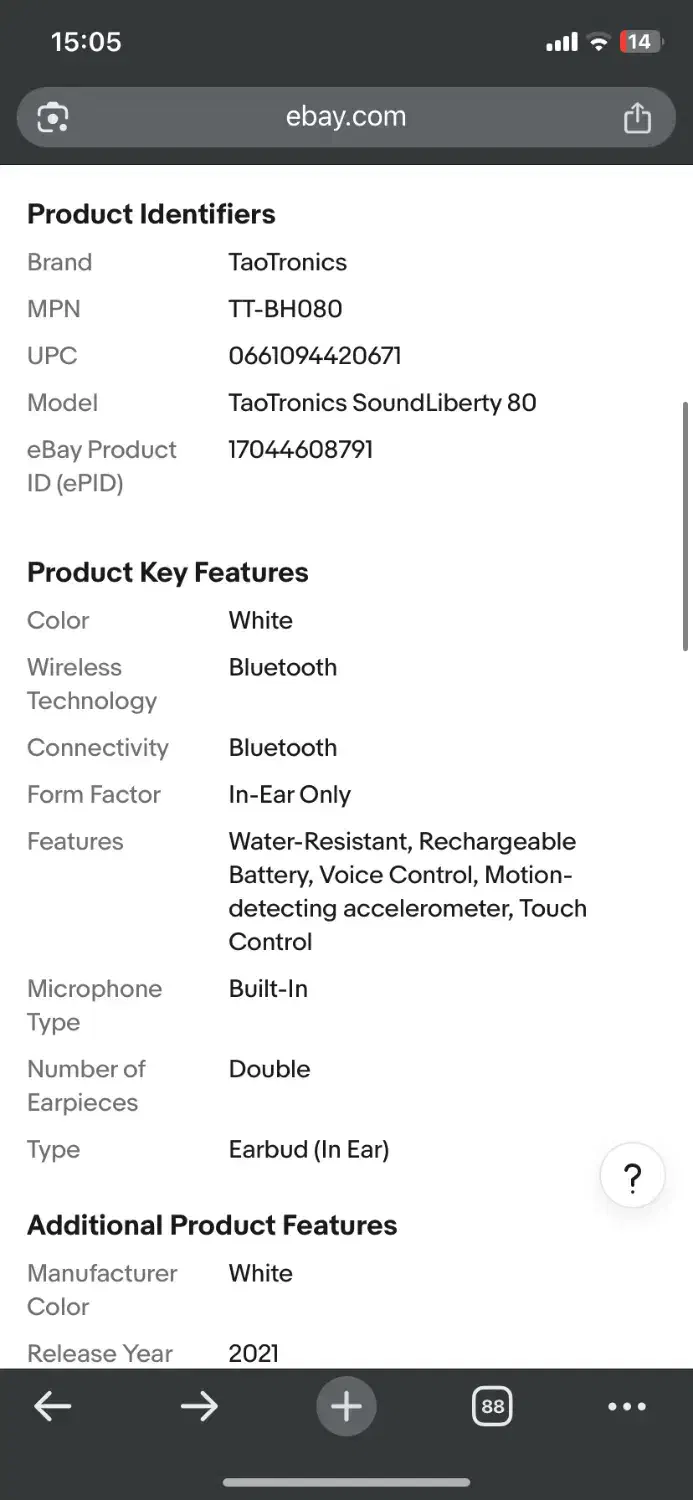Click the page scrollbar on right edge
The height and width of the screenshot is (1500, 693).
coord(685,525)
